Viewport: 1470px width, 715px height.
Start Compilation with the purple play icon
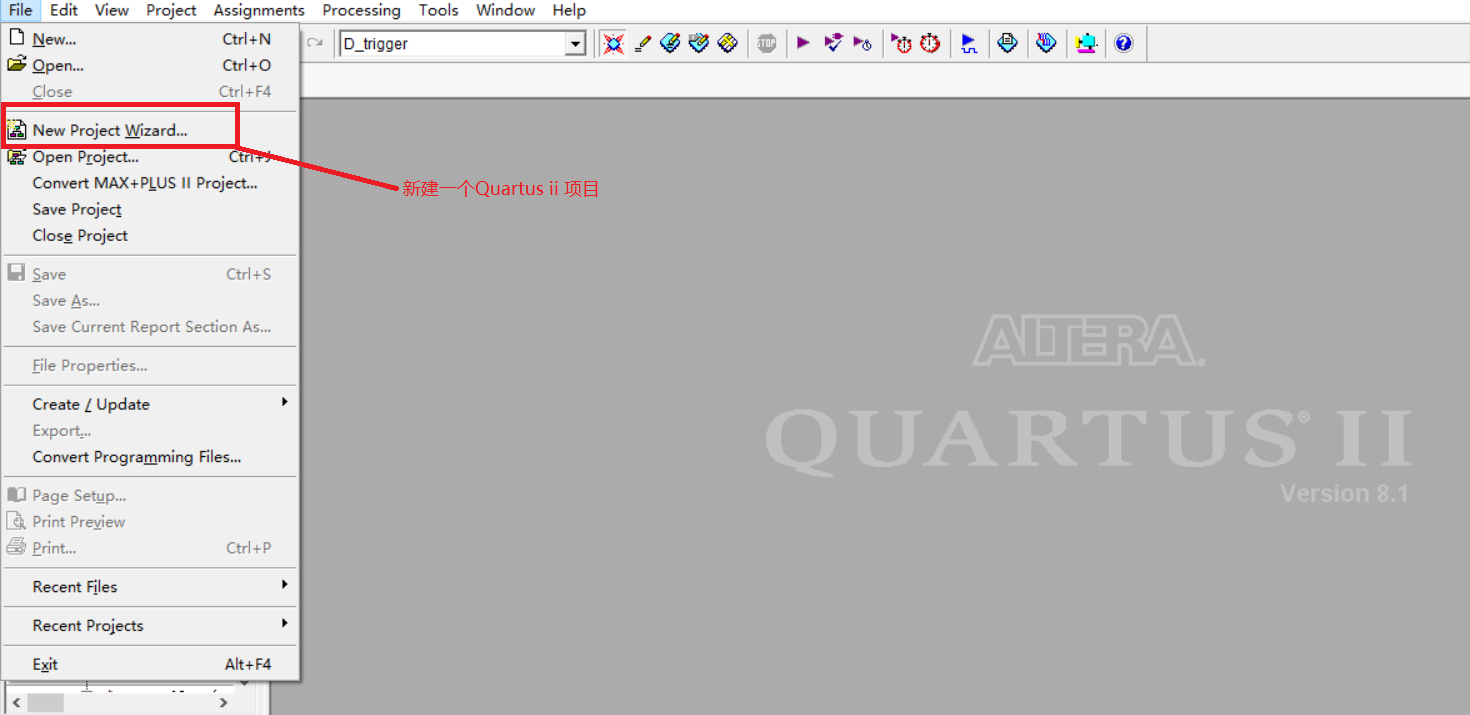click(x=803, y=42)
